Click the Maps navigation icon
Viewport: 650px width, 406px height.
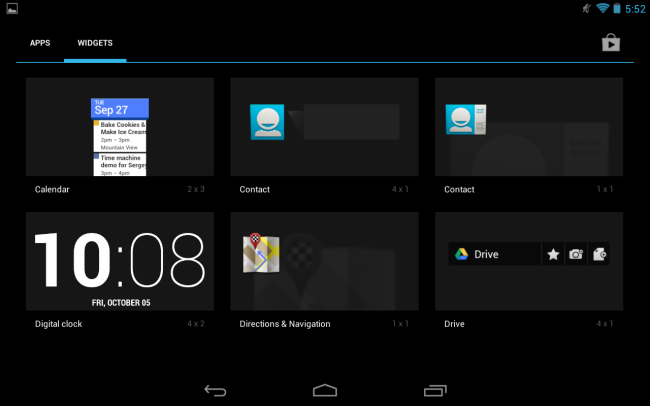click(x=261, y=253)
